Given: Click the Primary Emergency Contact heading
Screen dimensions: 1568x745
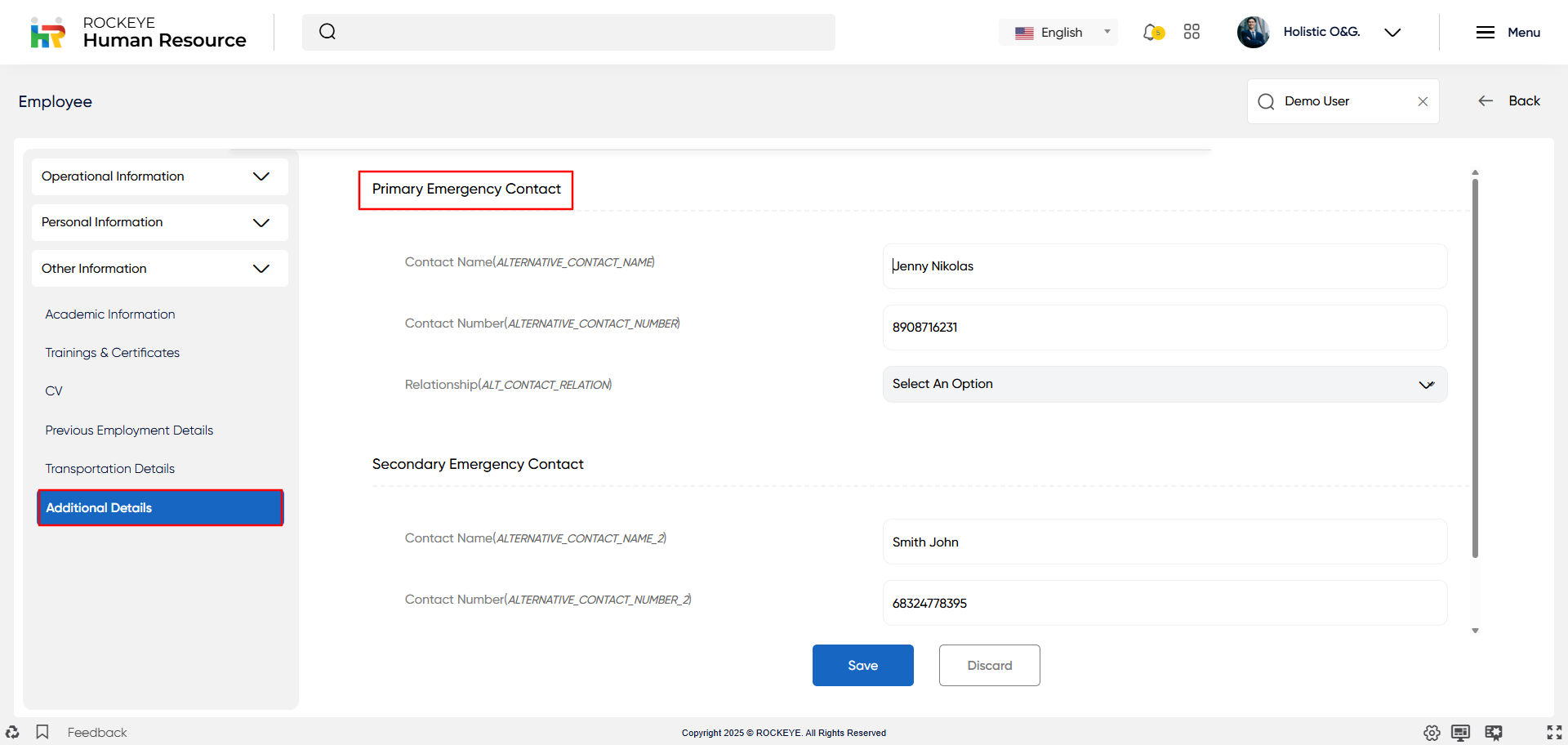Looking at the screenshot, I should coord(466,189).
